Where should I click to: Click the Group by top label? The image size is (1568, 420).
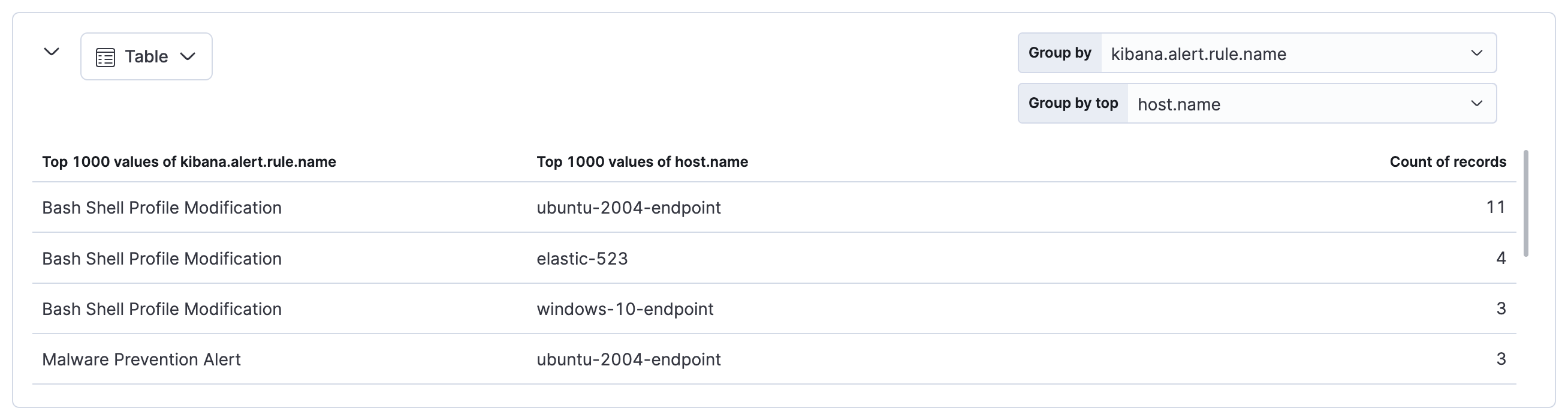tap(1074, 103)
